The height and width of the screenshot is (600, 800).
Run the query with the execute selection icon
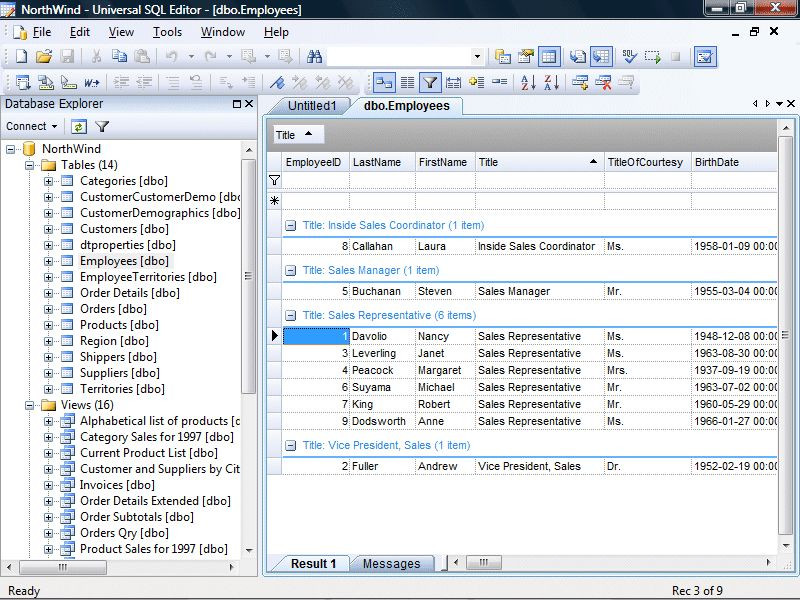point(653,56)
